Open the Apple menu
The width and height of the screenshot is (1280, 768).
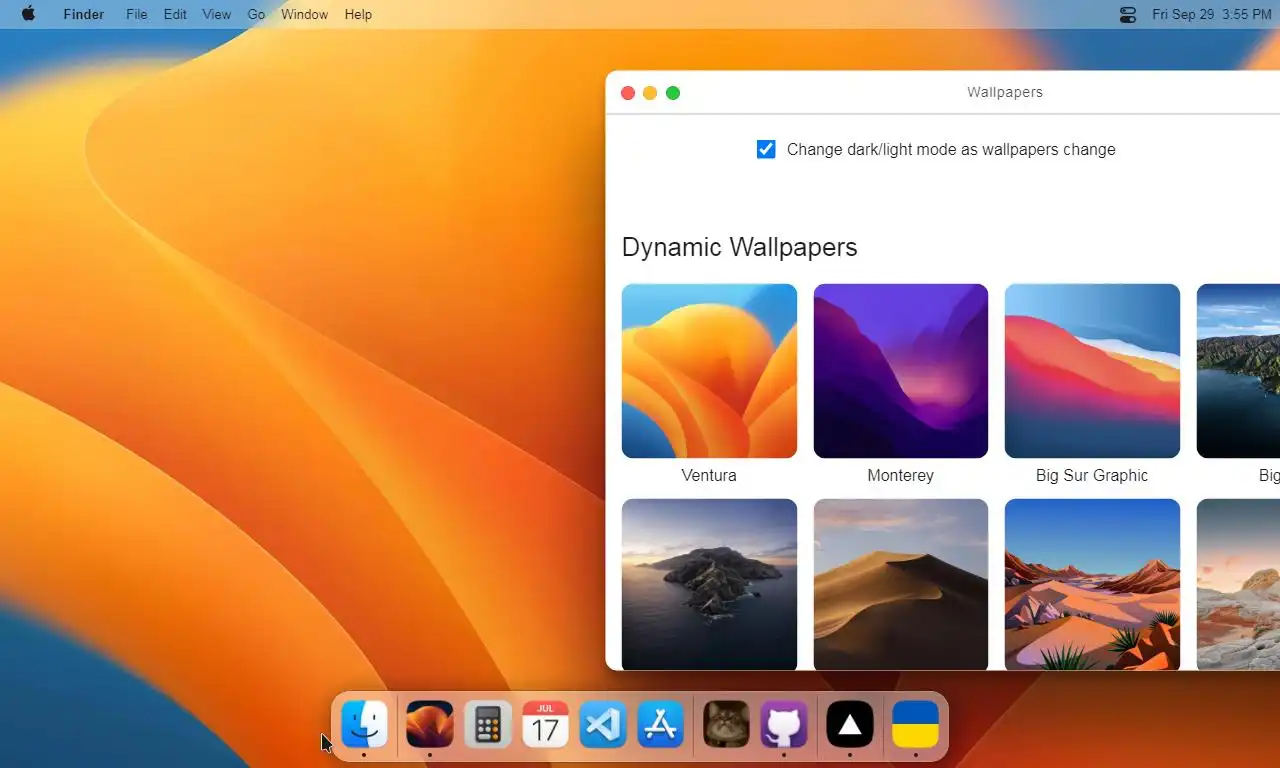click(28, 14)
